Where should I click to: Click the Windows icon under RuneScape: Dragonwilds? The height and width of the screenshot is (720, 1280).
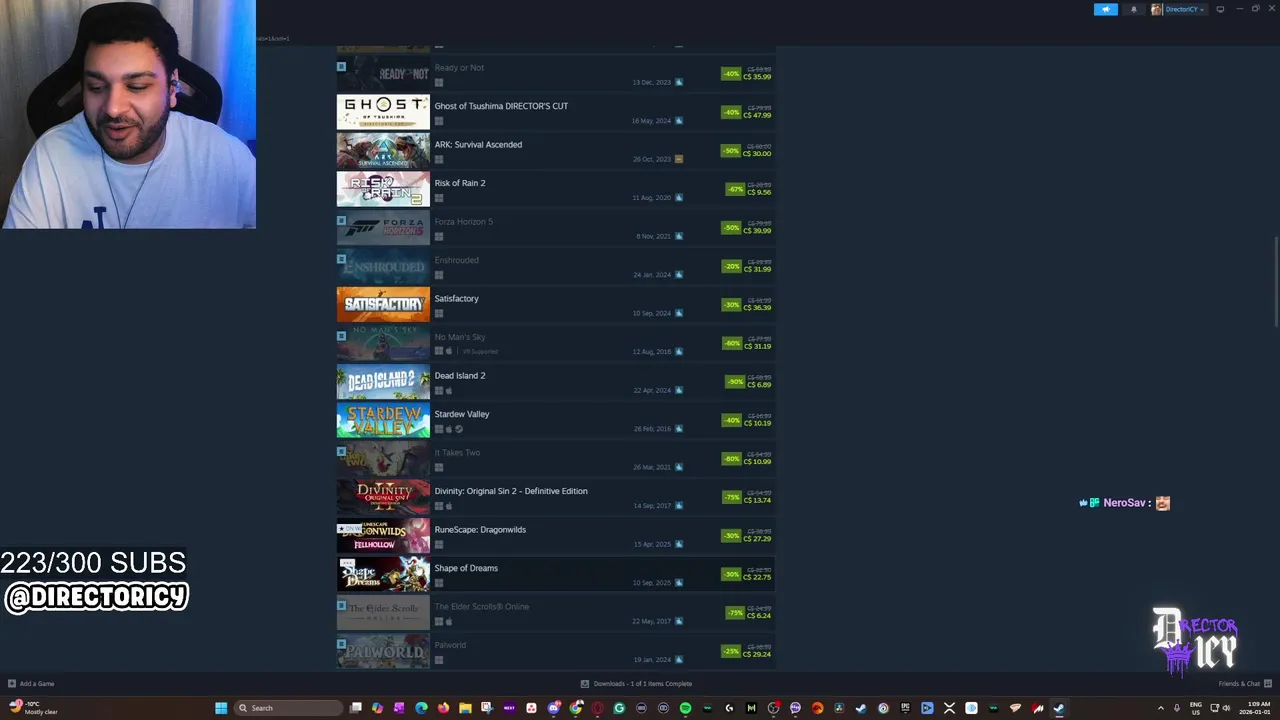439,544
